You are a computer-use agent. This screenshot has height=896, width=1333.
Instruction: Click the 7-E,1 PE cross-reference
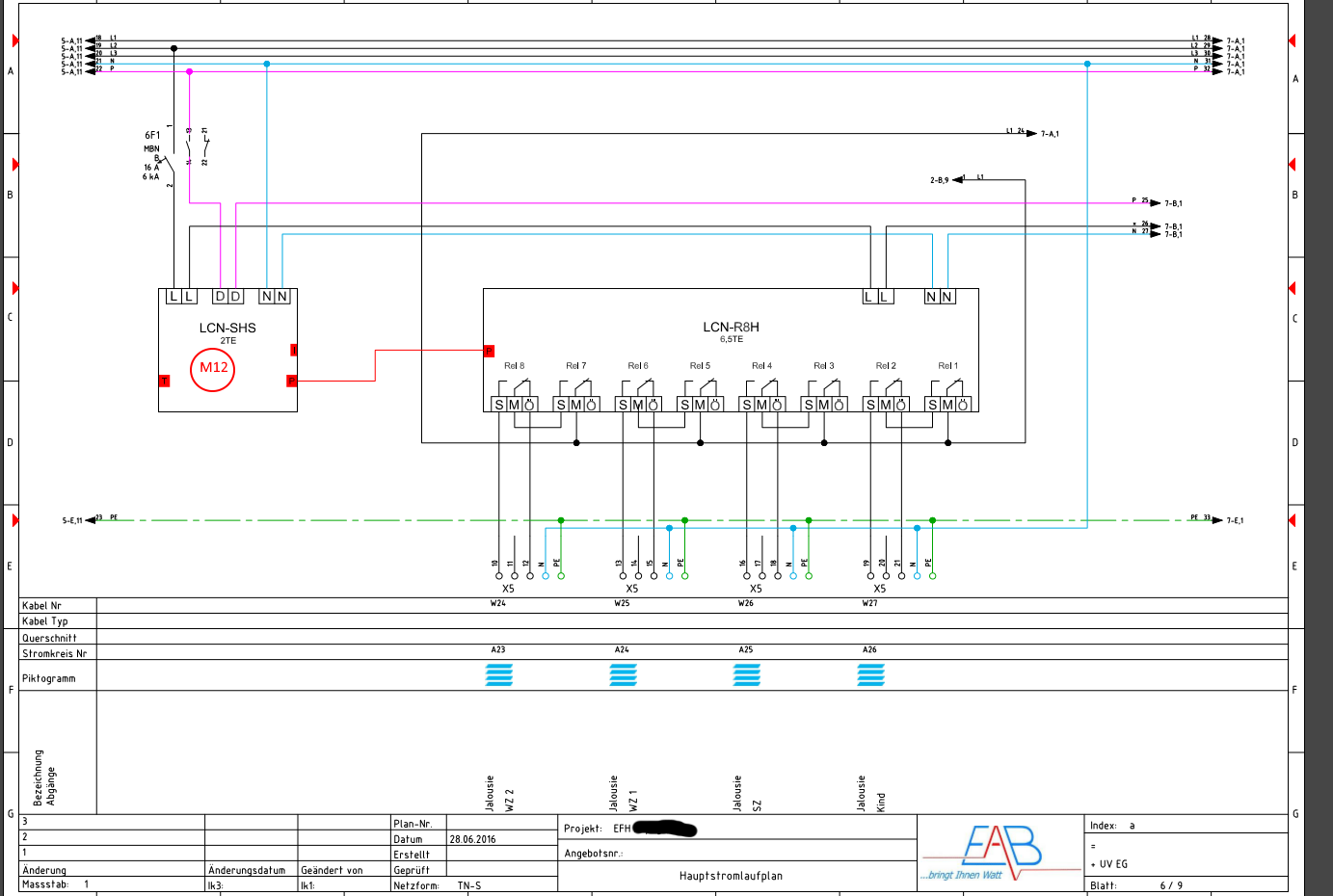pos(1234,520)
